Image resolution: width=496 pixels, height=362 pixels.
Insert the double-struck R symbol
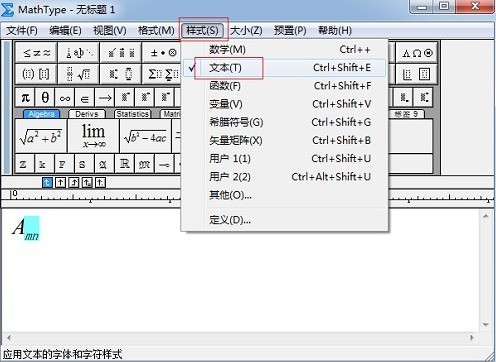click(125, 164)
